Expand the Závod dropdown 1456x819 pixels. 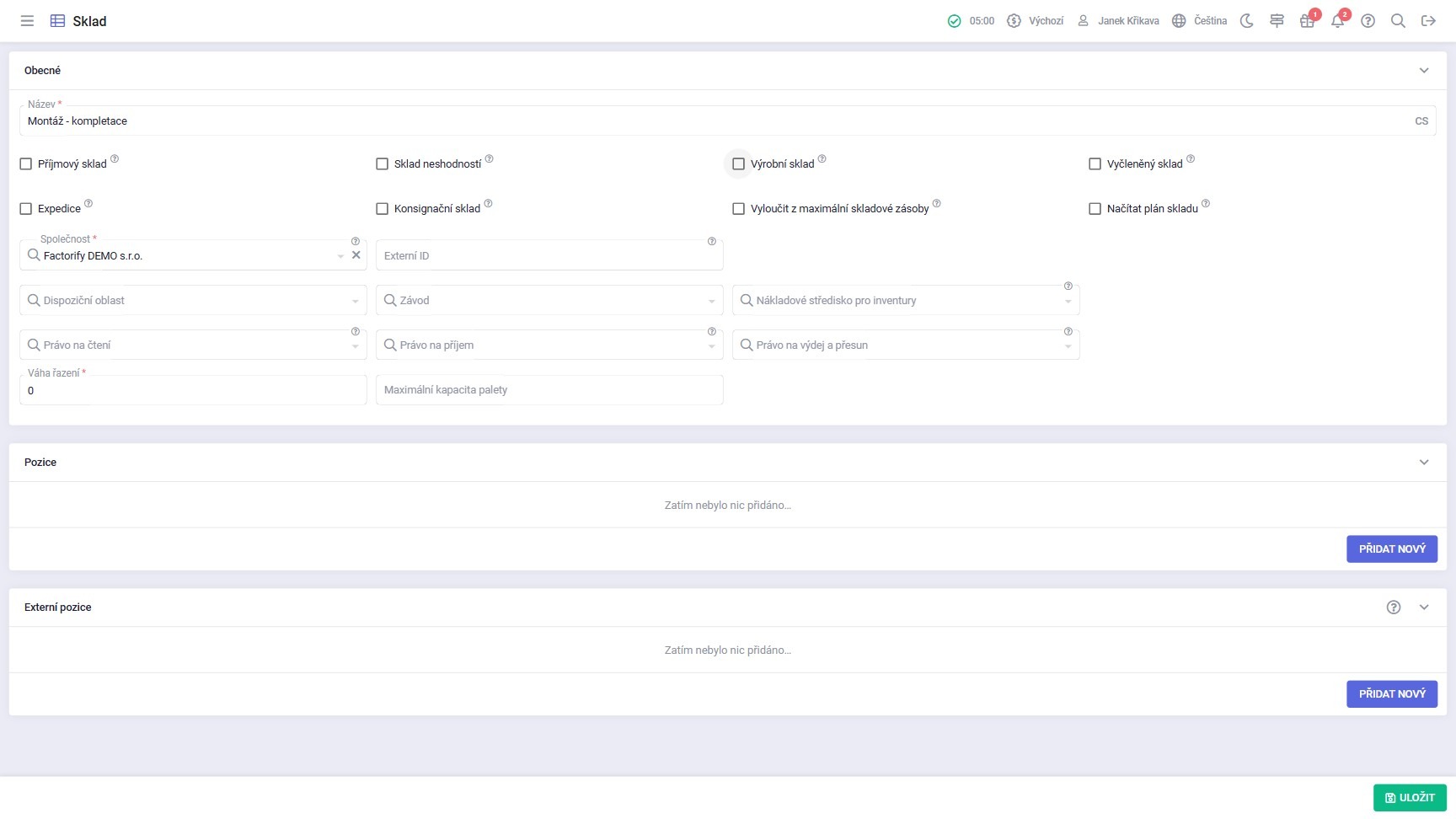coord(549,301)
